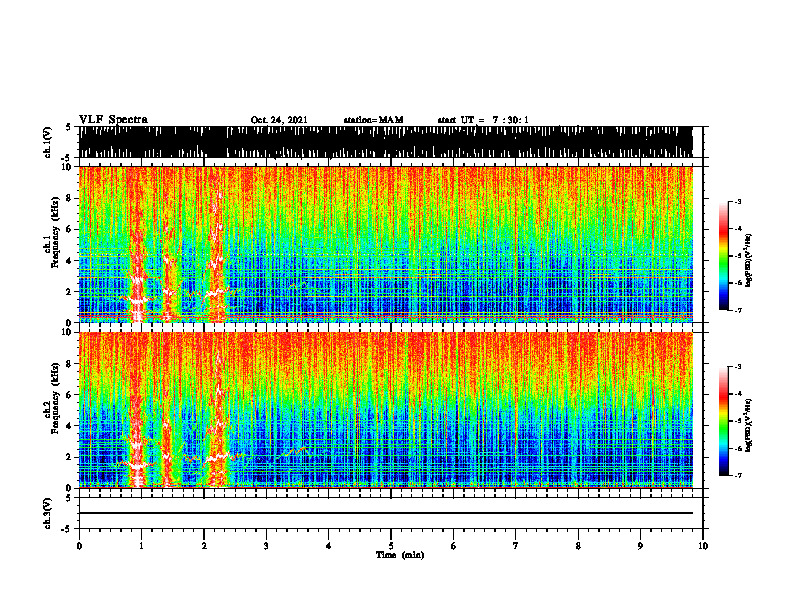
Task: Click the "-5" volt tick of the ch.3(V) panel
Action: [67, 529]
